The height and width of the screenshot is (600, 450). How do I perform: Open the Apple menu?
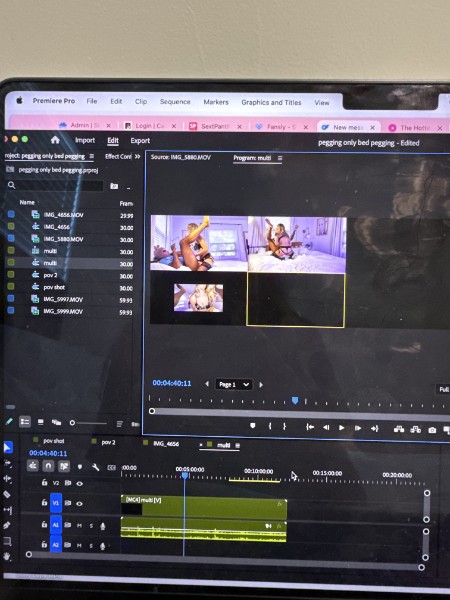click(20, 100)
